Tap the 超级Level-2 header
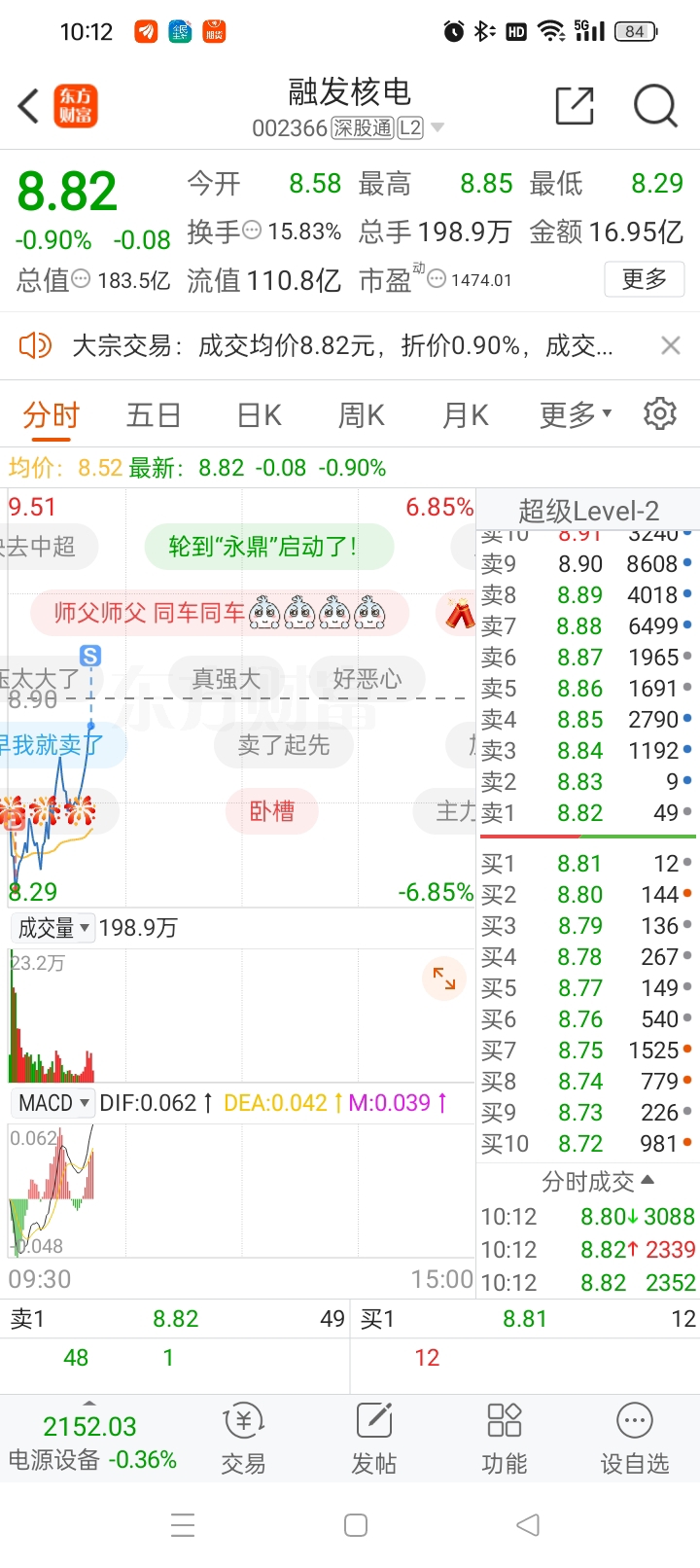This screenshot has width=700, height=1568. [588, 511]
